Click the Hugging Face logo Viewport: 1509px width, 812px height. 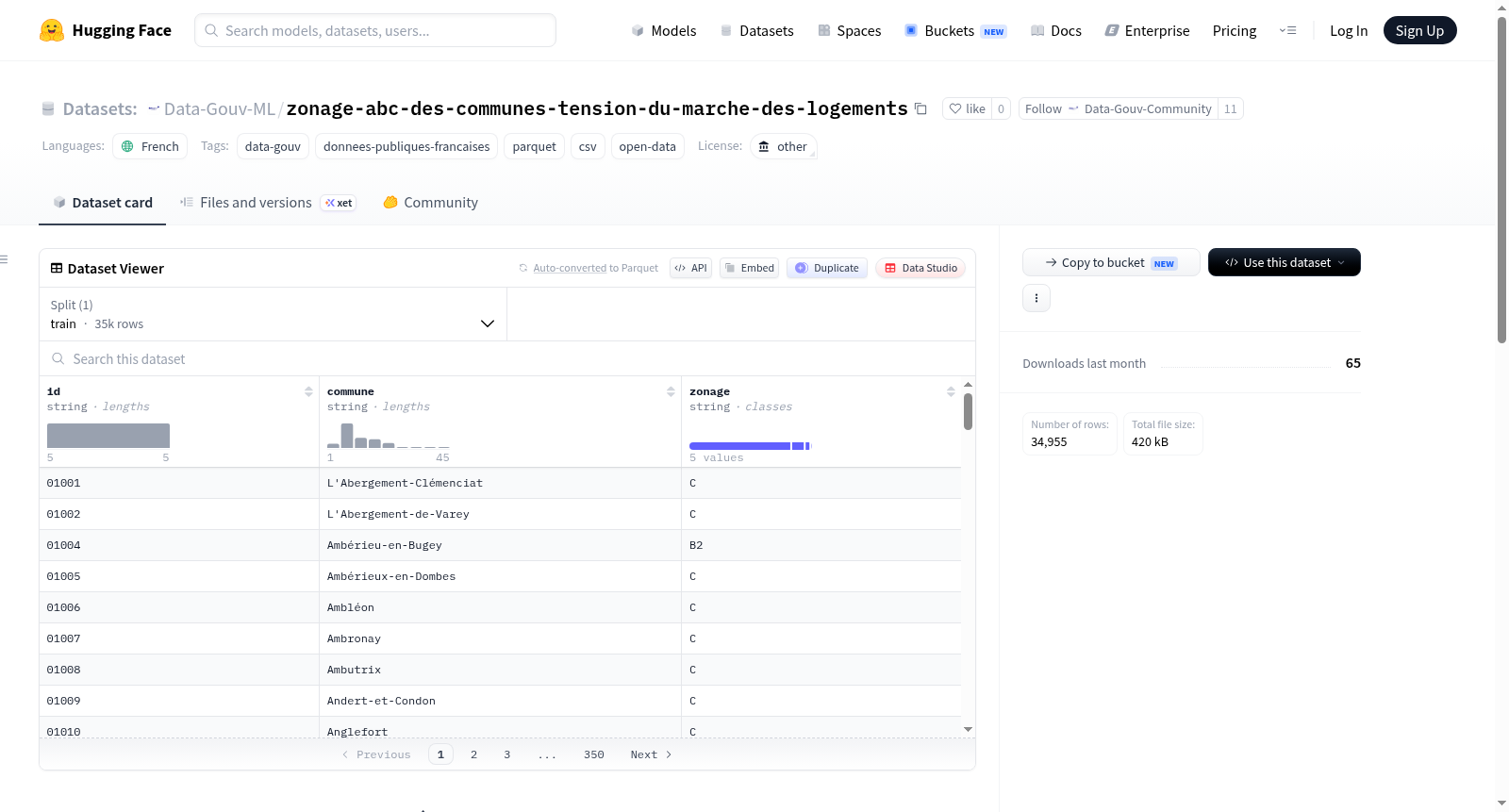click(105, 30)
